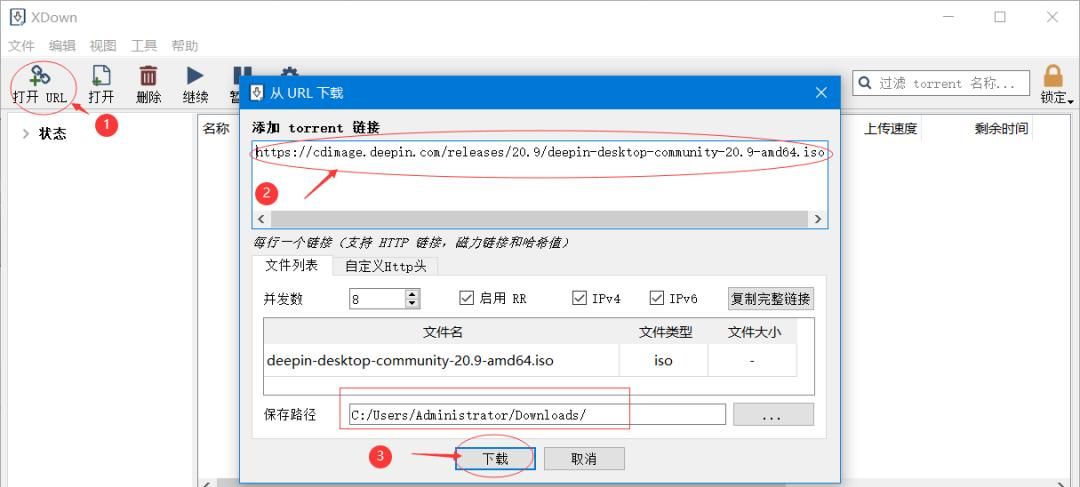Open the 帮助 menu
1080x487 pixels.
pos(185,46)
